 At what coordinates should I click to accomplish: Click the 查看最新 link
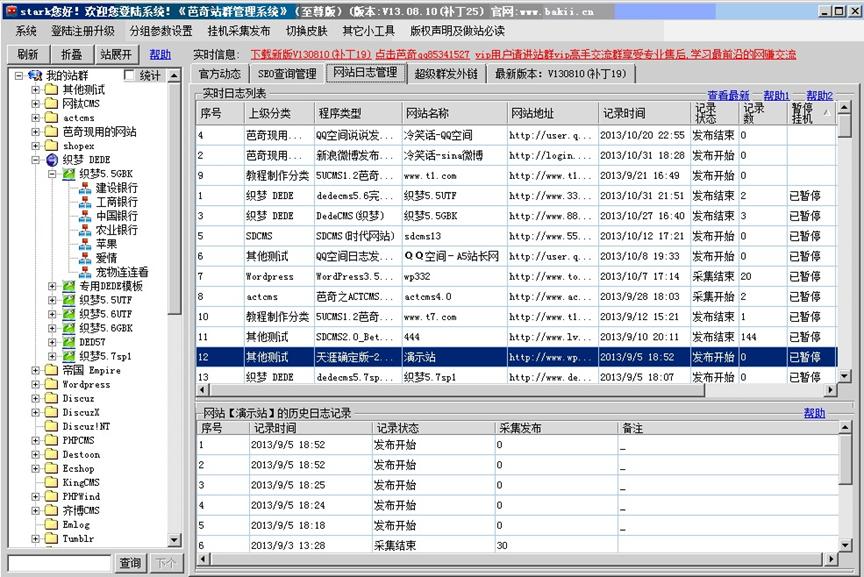tap(728, 96)
